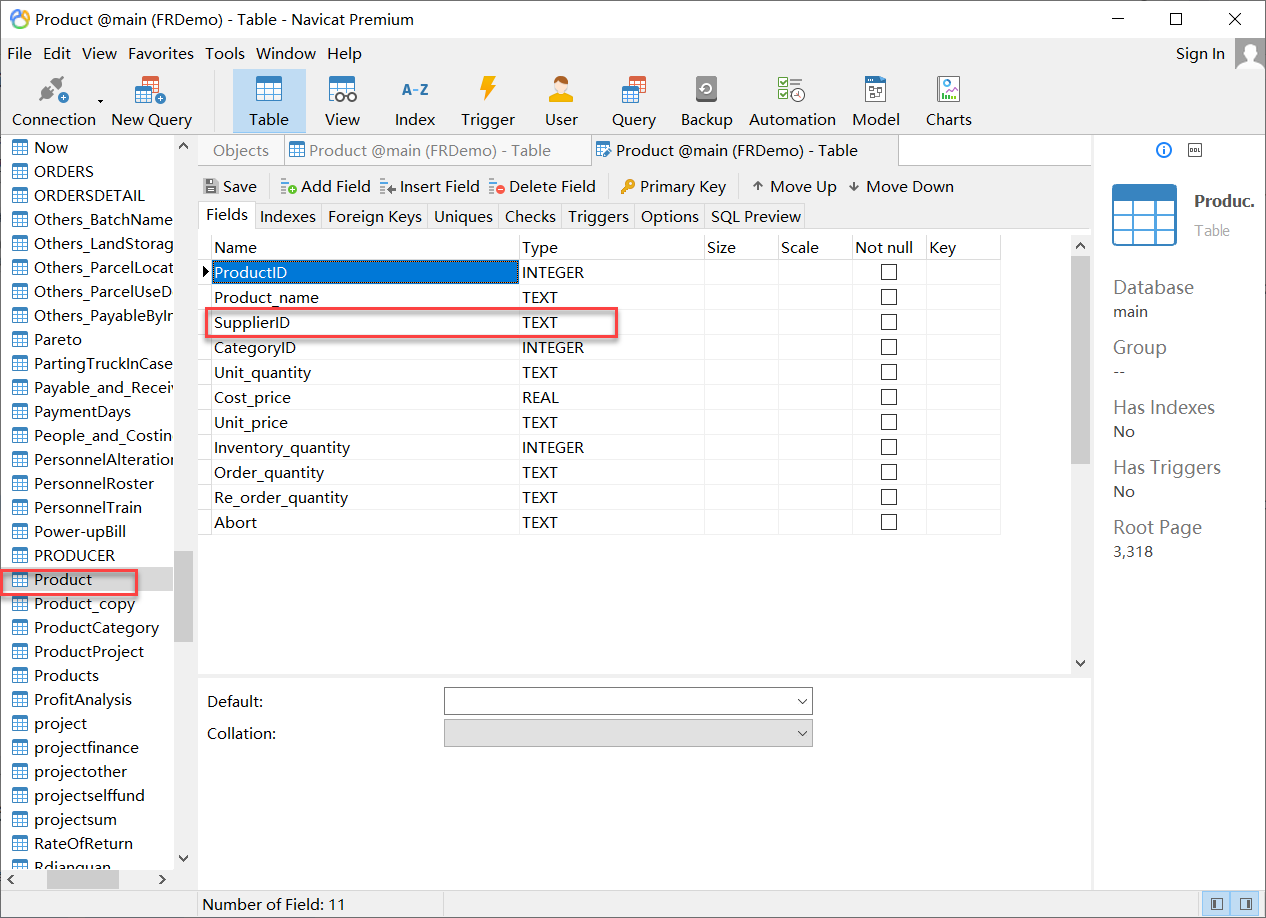The height and width of the screenshot is (918, 1266).
Task: Open the Connection toolbar icon
Action: click(54, 101)
